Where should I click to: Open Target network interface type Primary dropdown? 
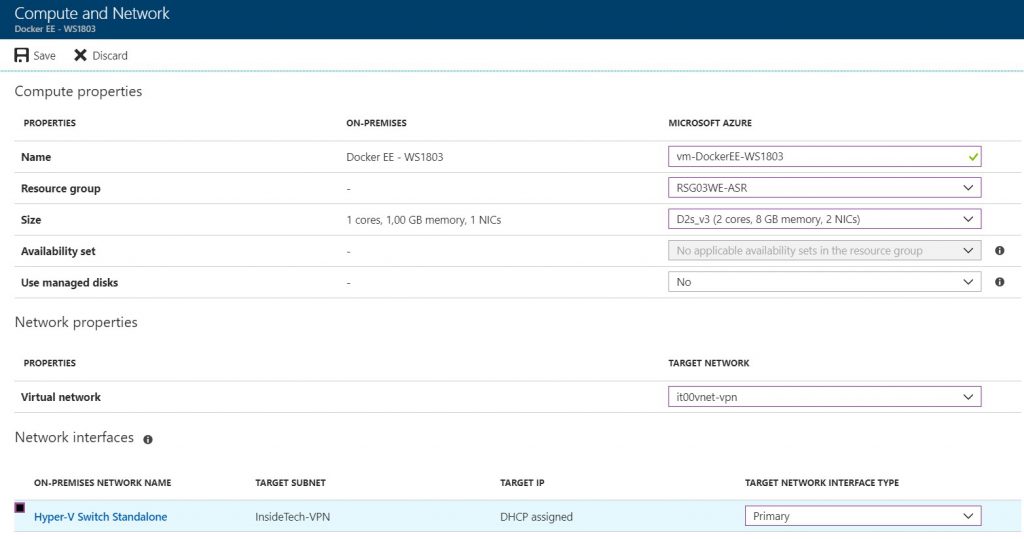coord(863,516)
